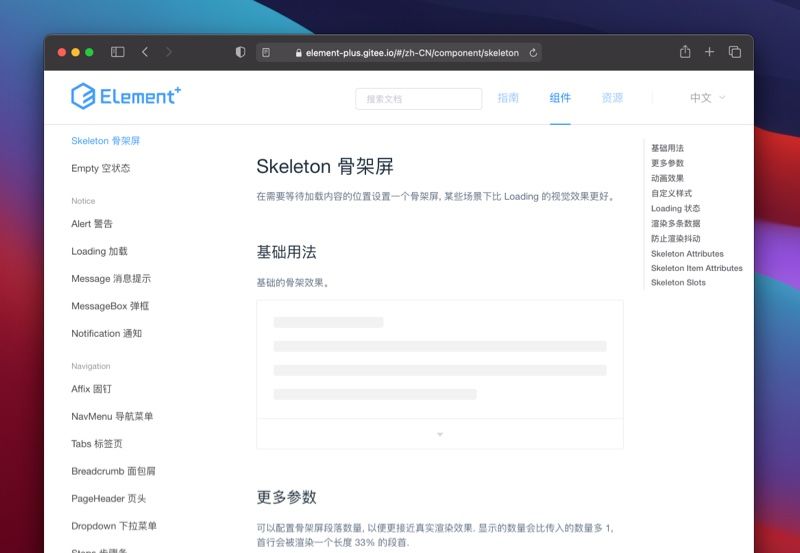This screenshot has height=553, width=800.
Task: Jump to 自定义样式 in page outline
Action: 671,193
